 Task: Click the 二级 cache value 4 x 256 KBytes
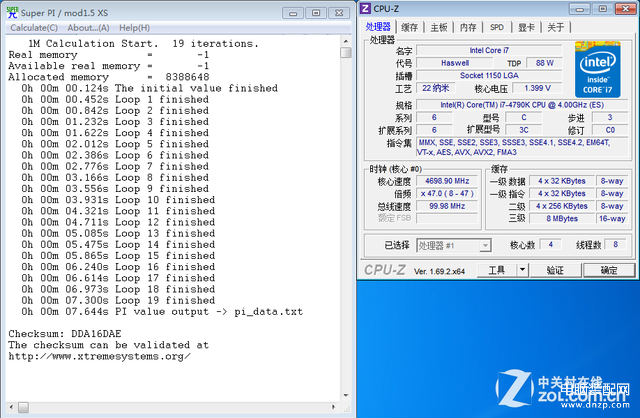point(562,206)
